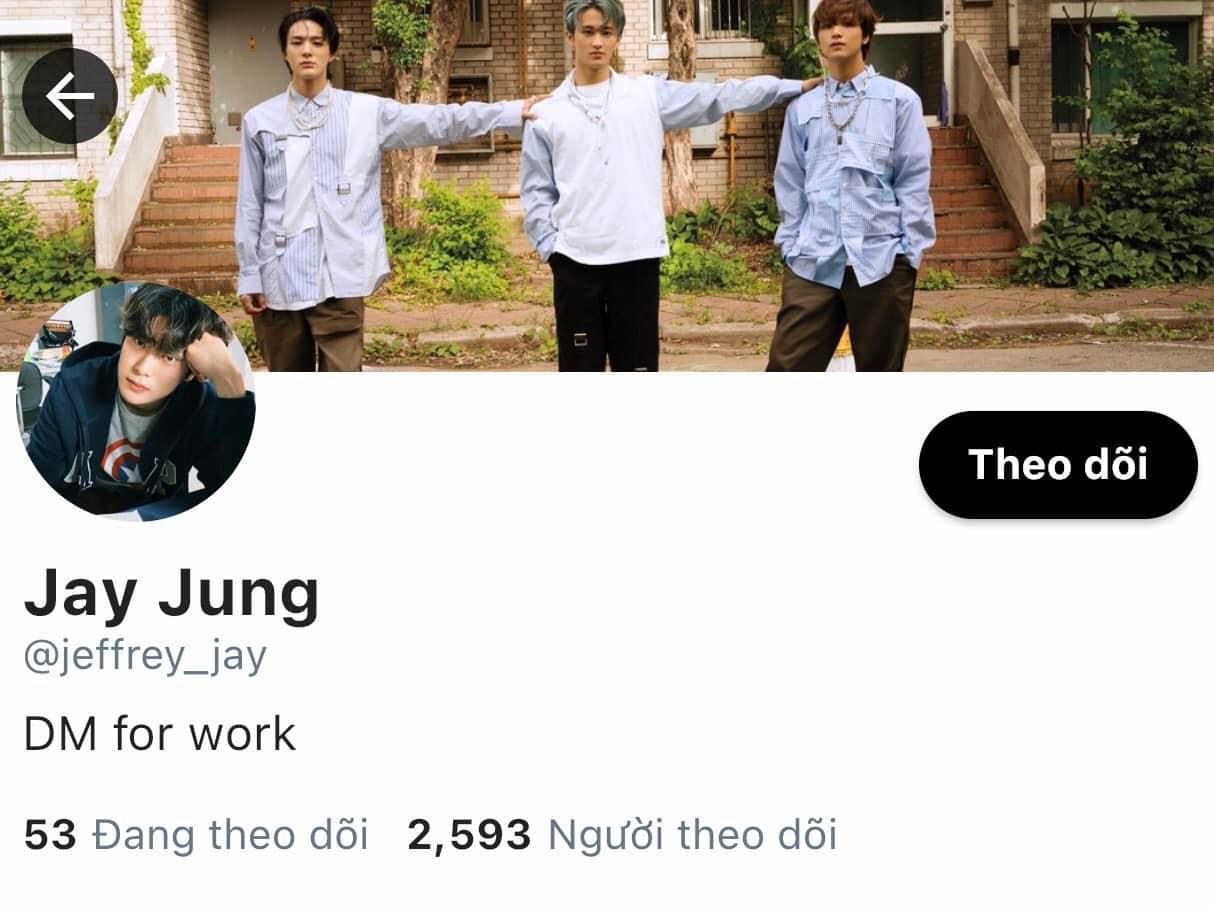Click the right brick staircase in banner
This screenshot has width=1214, height=910.
(x=970, y=200)
